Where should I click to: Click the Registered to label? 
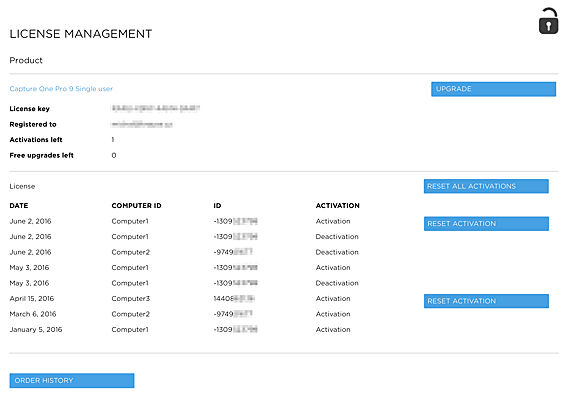pyautogui.click(x=33, y=124)
